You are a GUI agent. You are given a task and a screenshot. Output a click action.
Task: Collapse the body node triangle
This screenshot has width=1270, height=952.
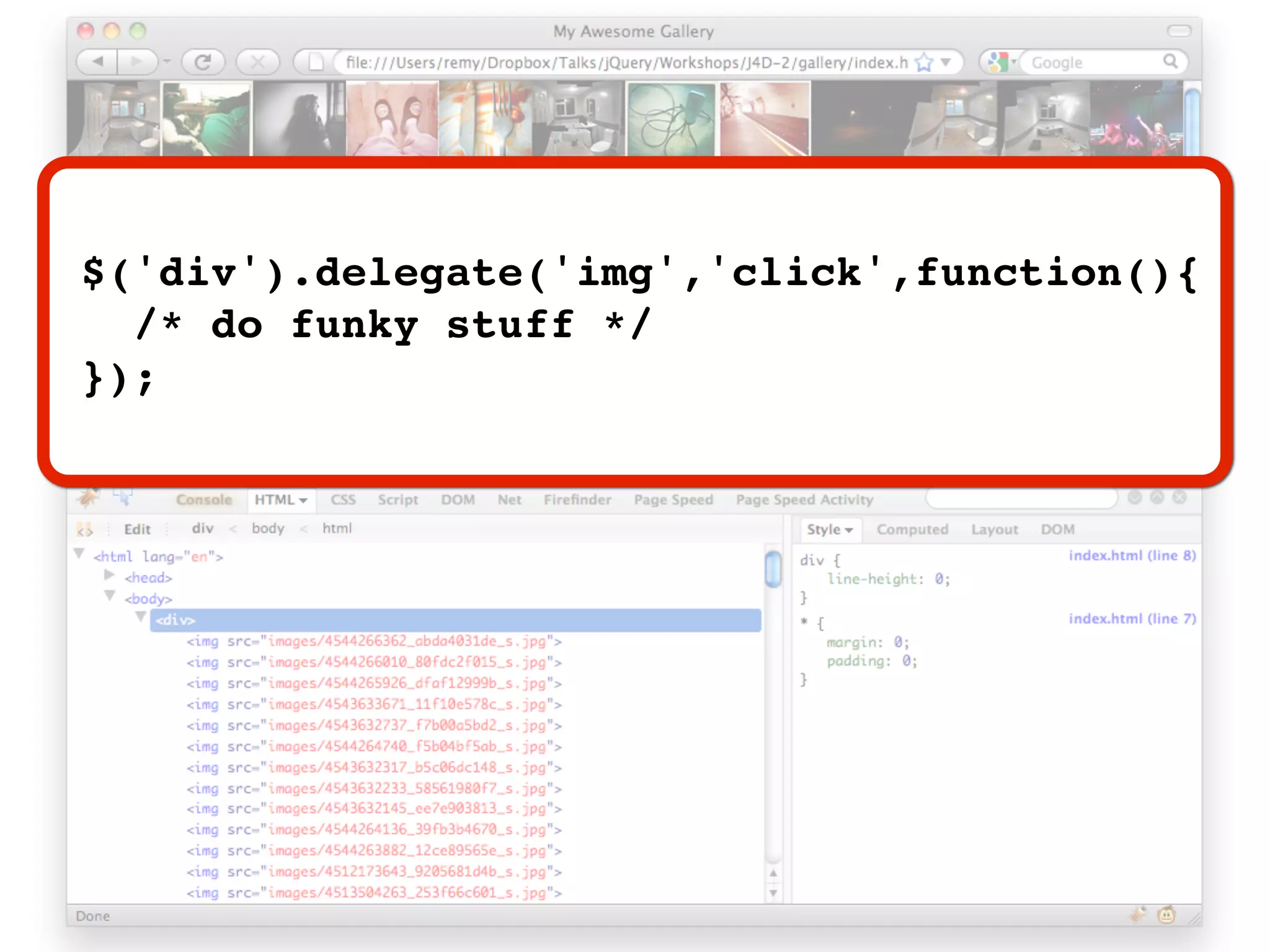pyautogui.click(x=110, y=596)
